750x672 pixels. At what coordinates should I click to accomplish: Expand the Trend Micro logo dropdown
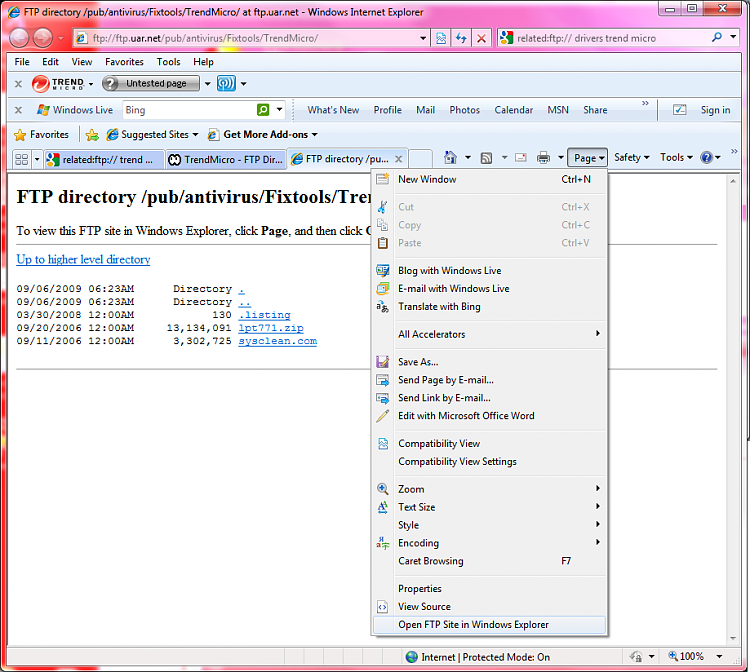91,84
